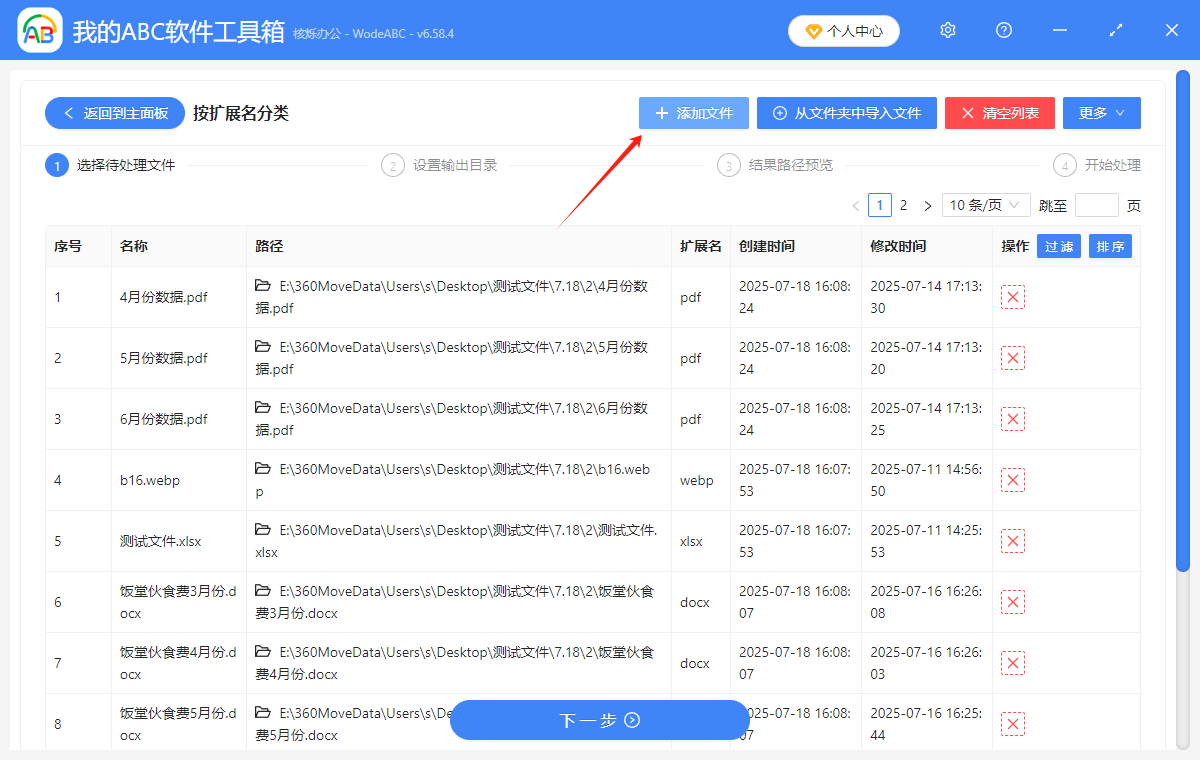Select page 2 in pagination

pos(903,204)
